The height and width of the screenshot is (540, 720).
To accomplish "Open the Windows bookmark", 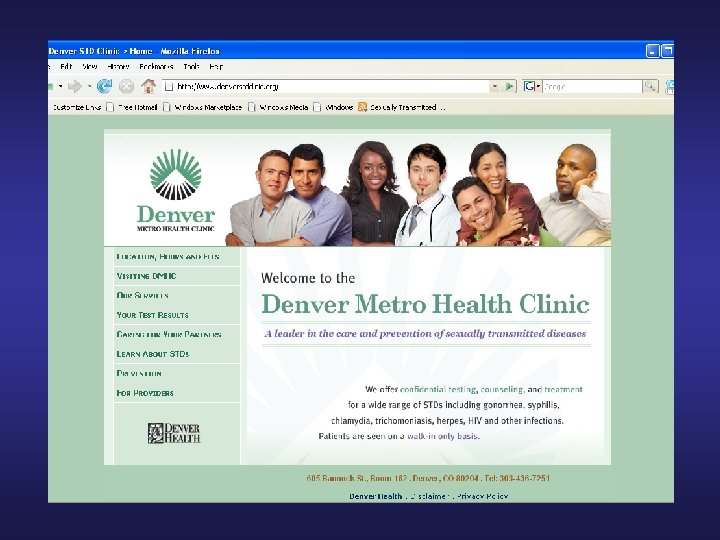I will [x=333, y=107].
